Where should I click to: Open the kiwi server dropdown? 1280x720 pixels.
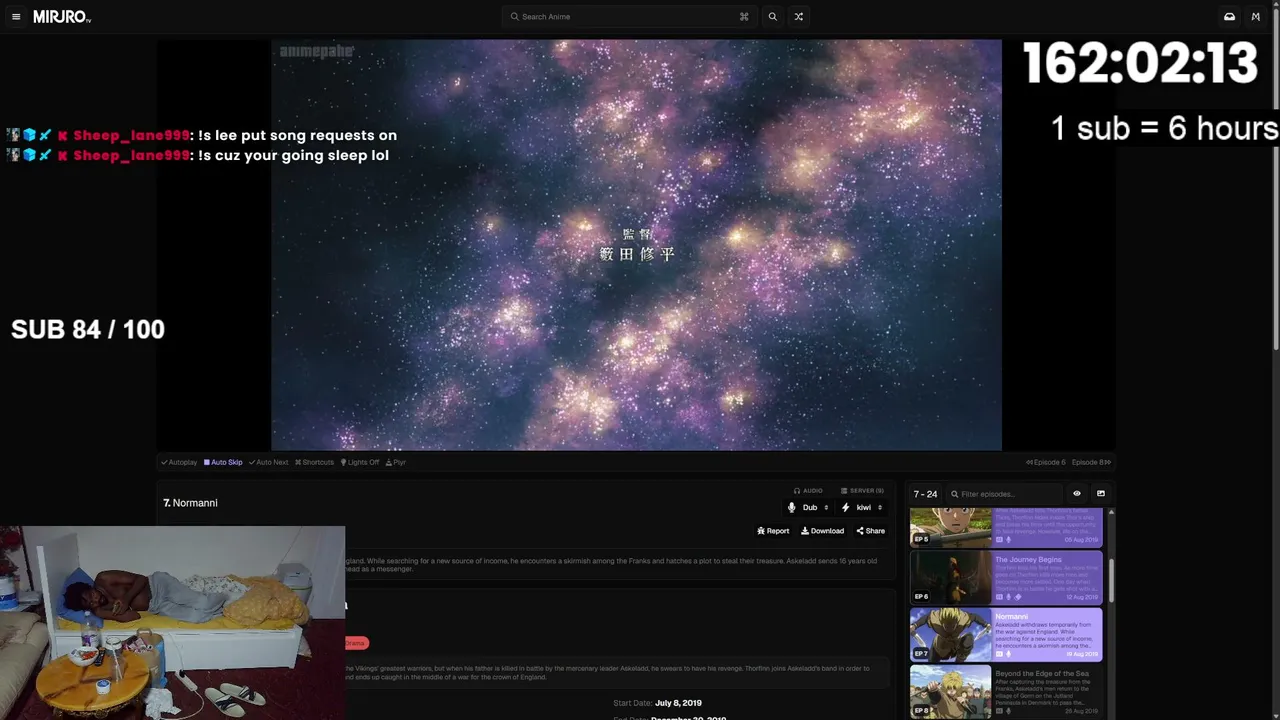[862, 508]
